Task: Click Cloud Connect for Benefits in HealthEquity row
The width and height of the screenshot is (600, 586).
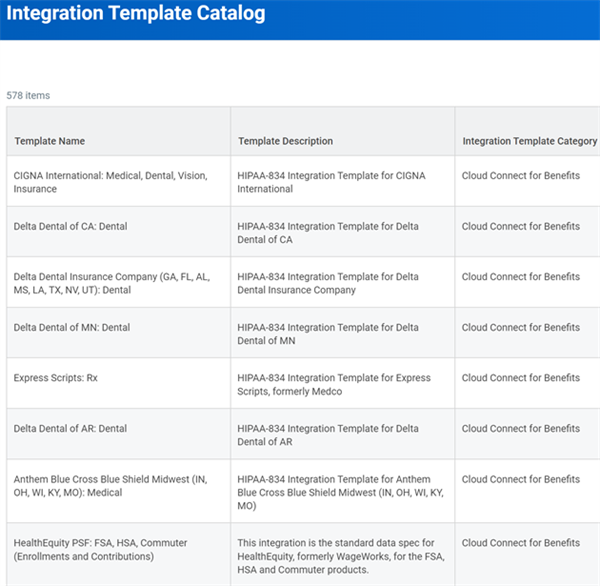Action: coord(520,543)
